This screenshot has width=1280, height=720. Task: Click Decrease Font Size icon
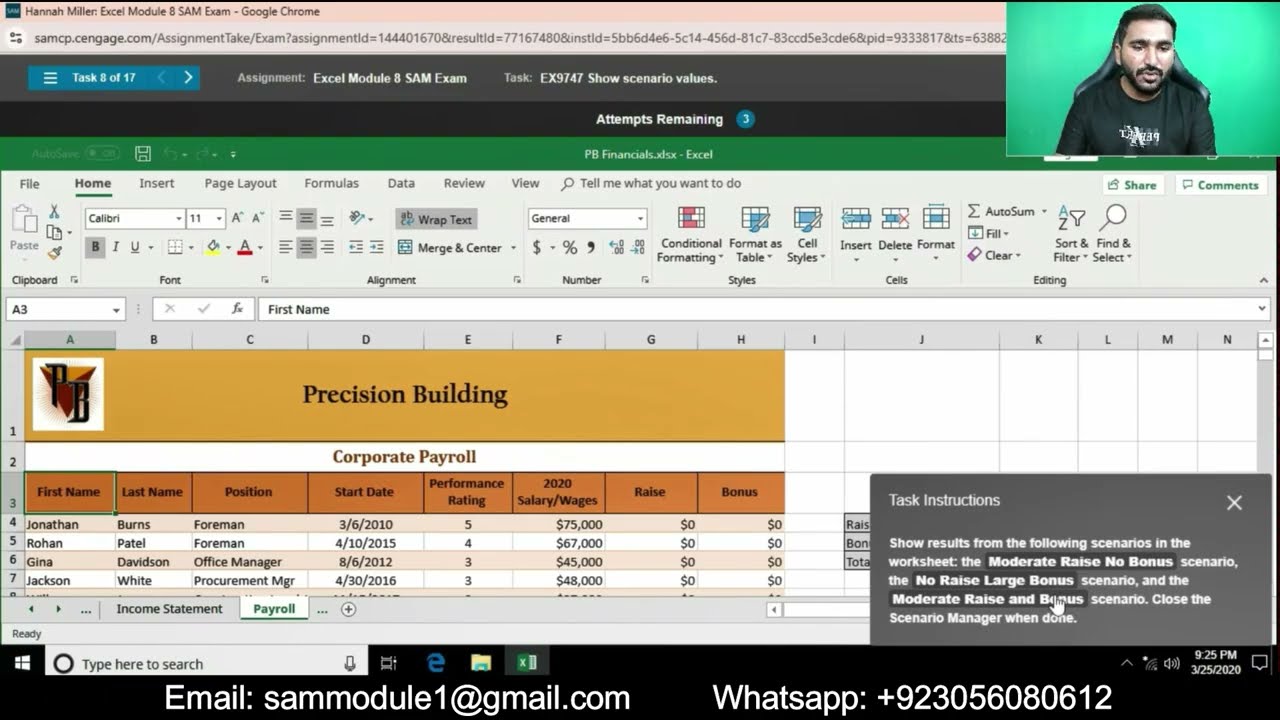(x=258, y=218)
